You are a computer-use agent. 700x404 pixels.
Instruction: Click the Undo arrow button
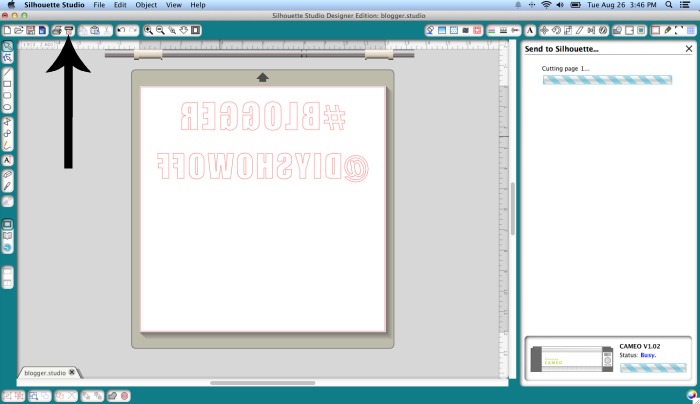121,31
